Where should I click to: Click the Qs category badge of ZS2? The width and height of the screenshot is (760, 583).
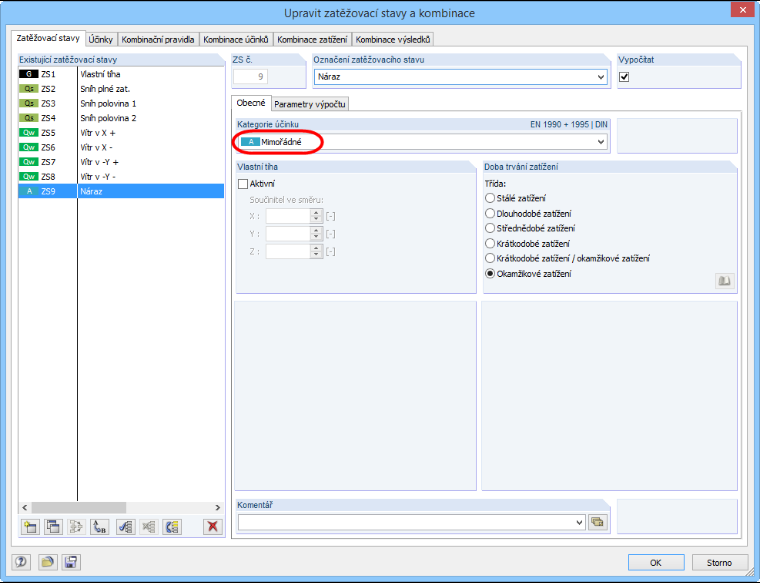click(x=29, y=89)
